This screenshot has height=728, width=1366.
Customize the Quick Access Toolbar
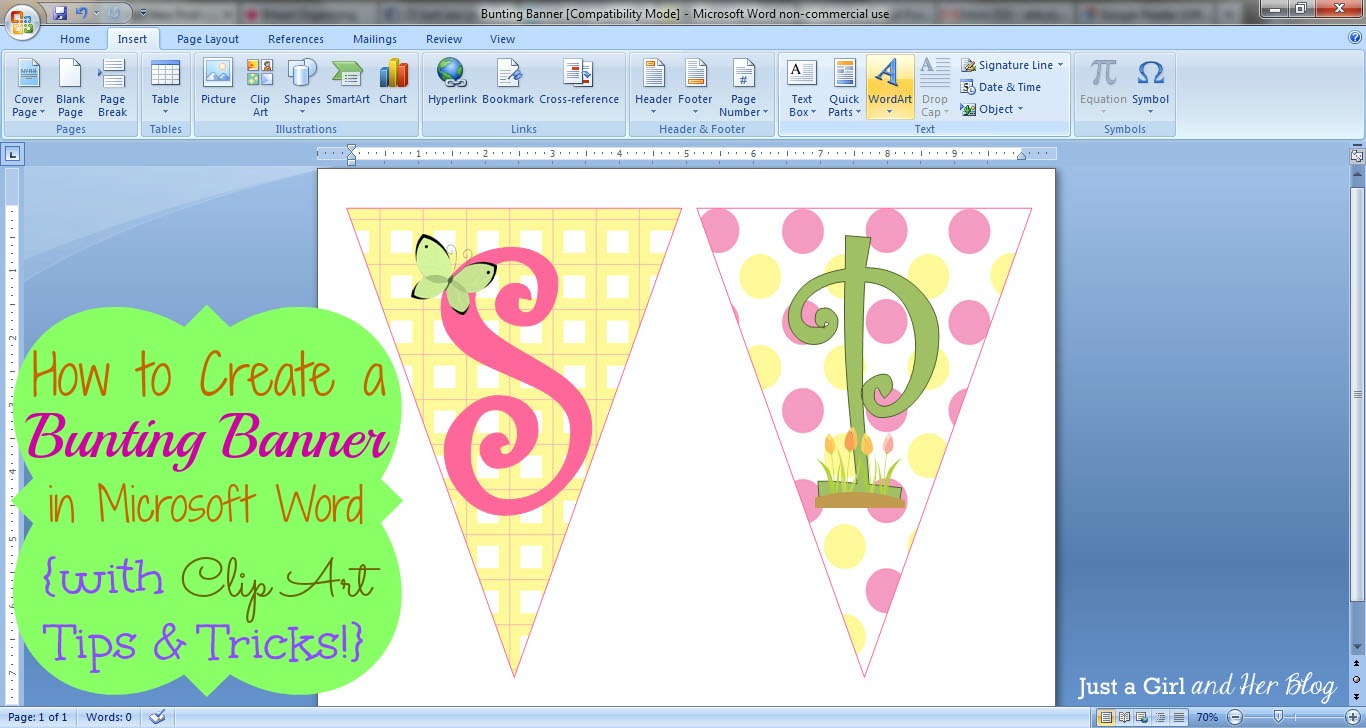point(143,13)
